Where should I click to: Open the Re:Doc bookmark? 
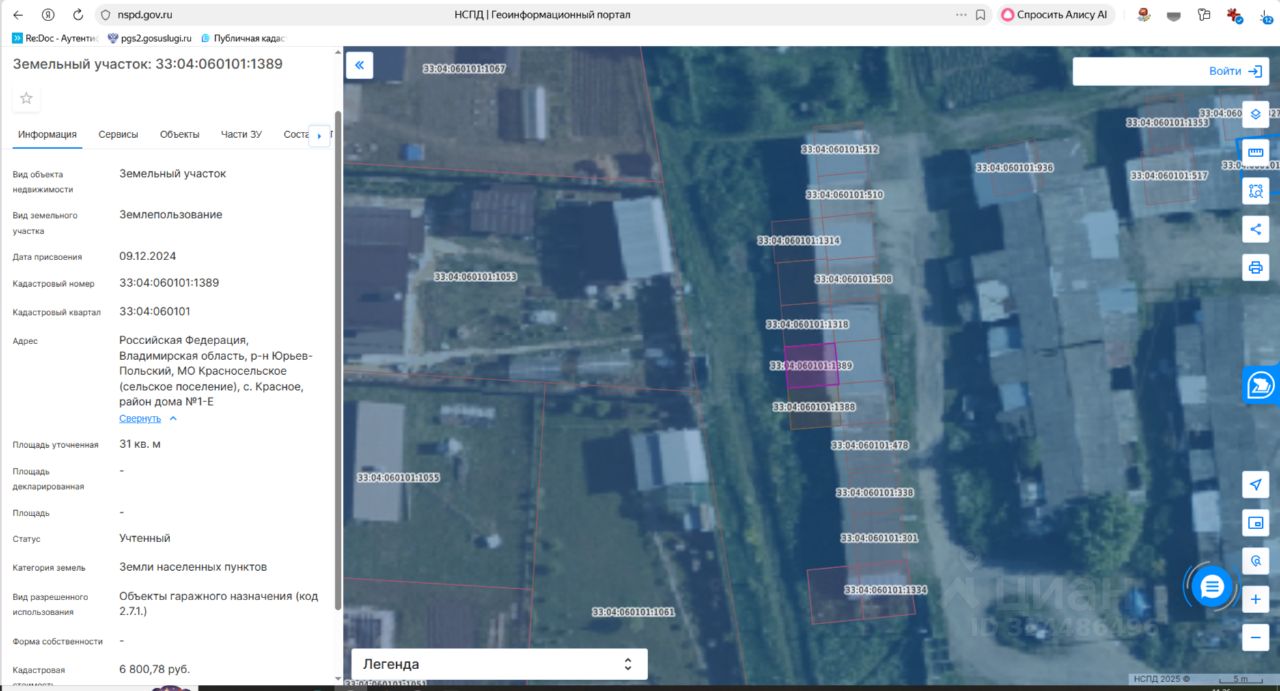(x=55, y=38)
